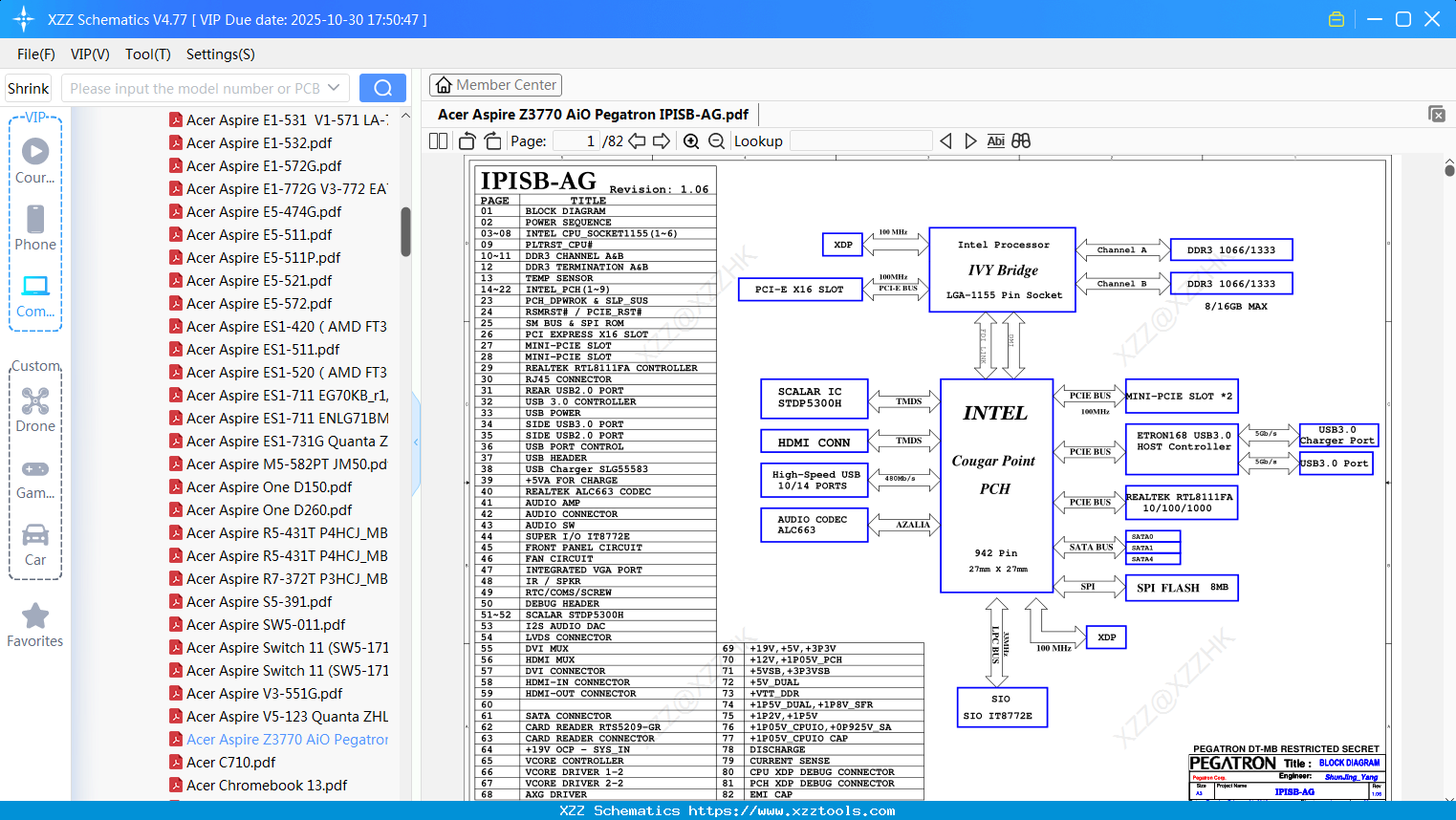Image resolution: width=1456 pixels, height=820 pixels.
Task: Go to previous page arrow
Action: pos(637,141)
